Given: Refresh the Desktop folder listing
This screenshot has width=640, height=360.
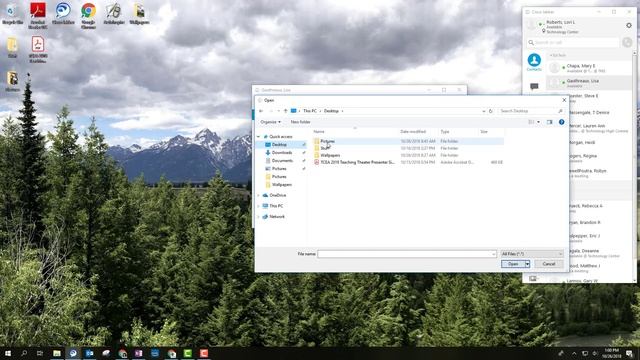Looking at the screenshot, I should tap(491, 111).
